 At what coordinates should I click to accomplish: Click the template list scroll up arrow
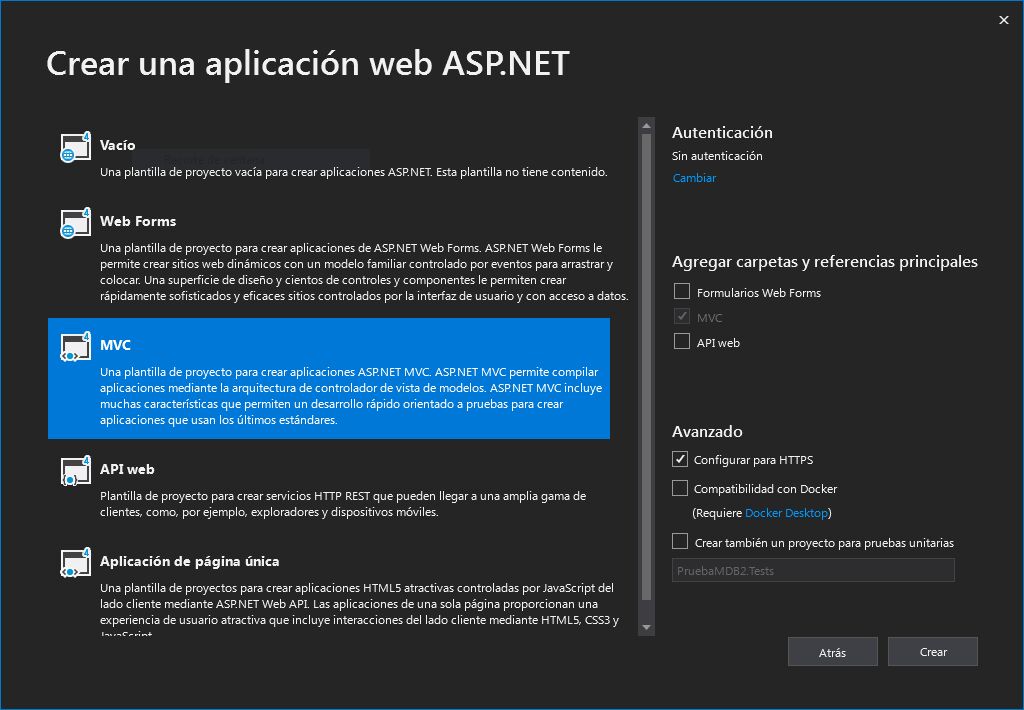click(647, 125)
